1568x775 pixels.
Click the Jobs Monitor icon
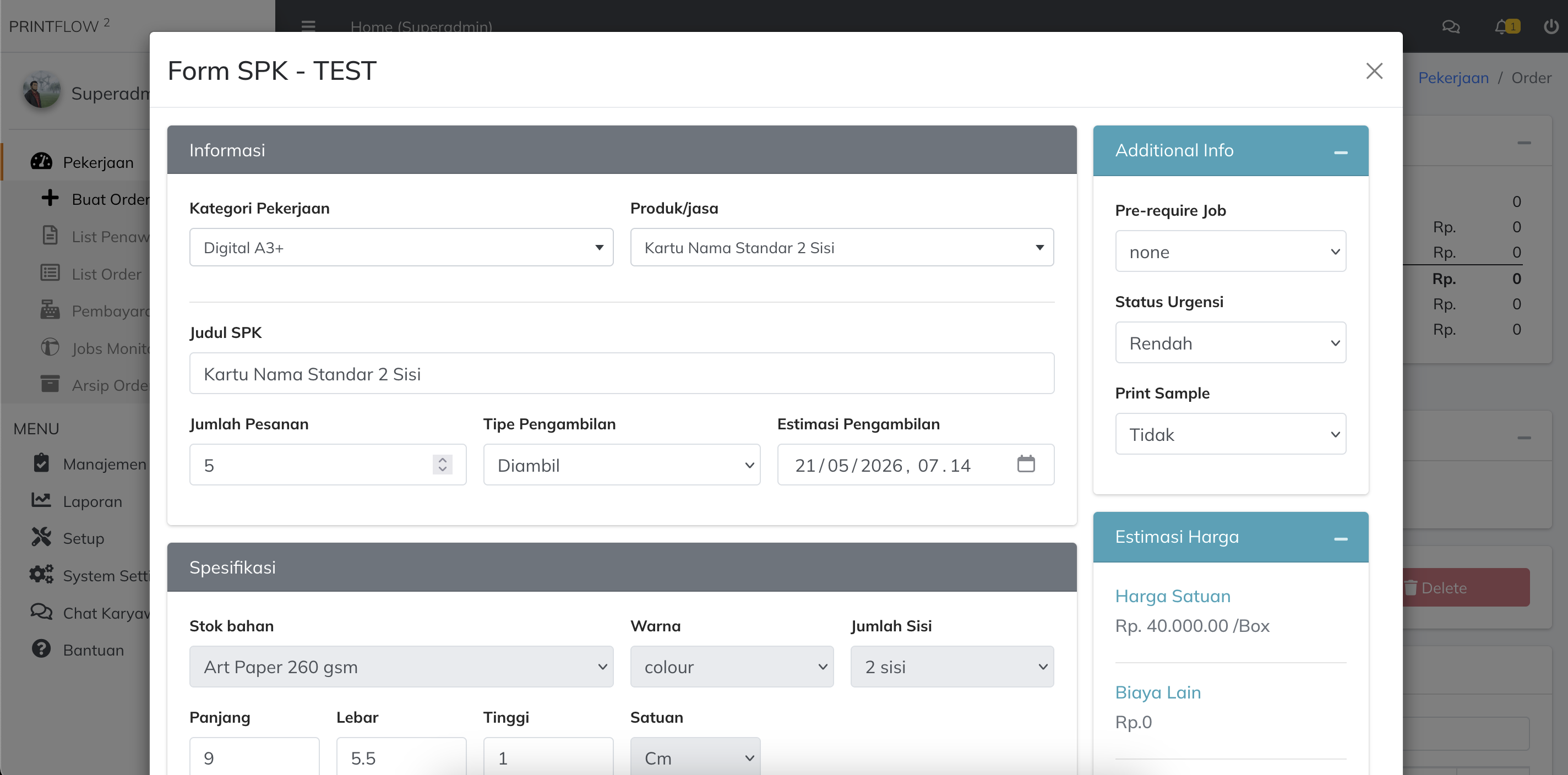(50, 347)
